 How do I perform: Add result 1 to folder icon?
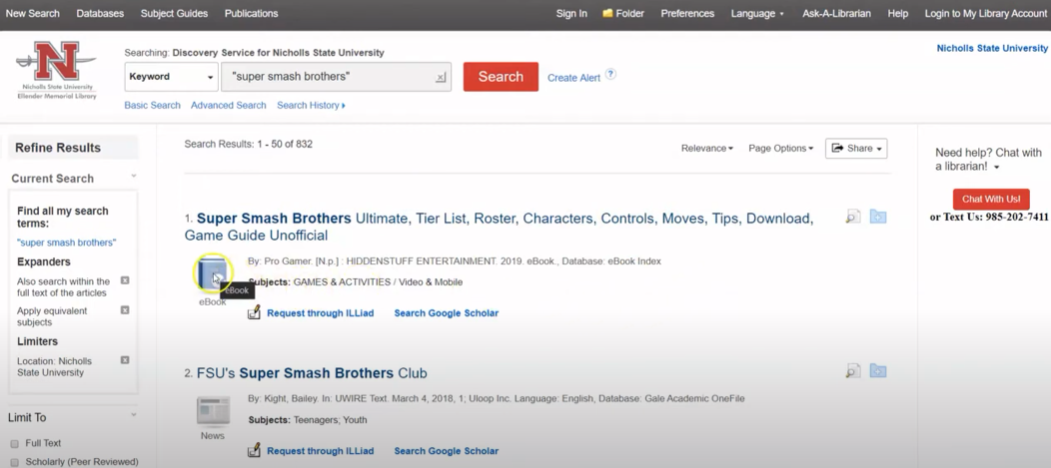[878, 217]
